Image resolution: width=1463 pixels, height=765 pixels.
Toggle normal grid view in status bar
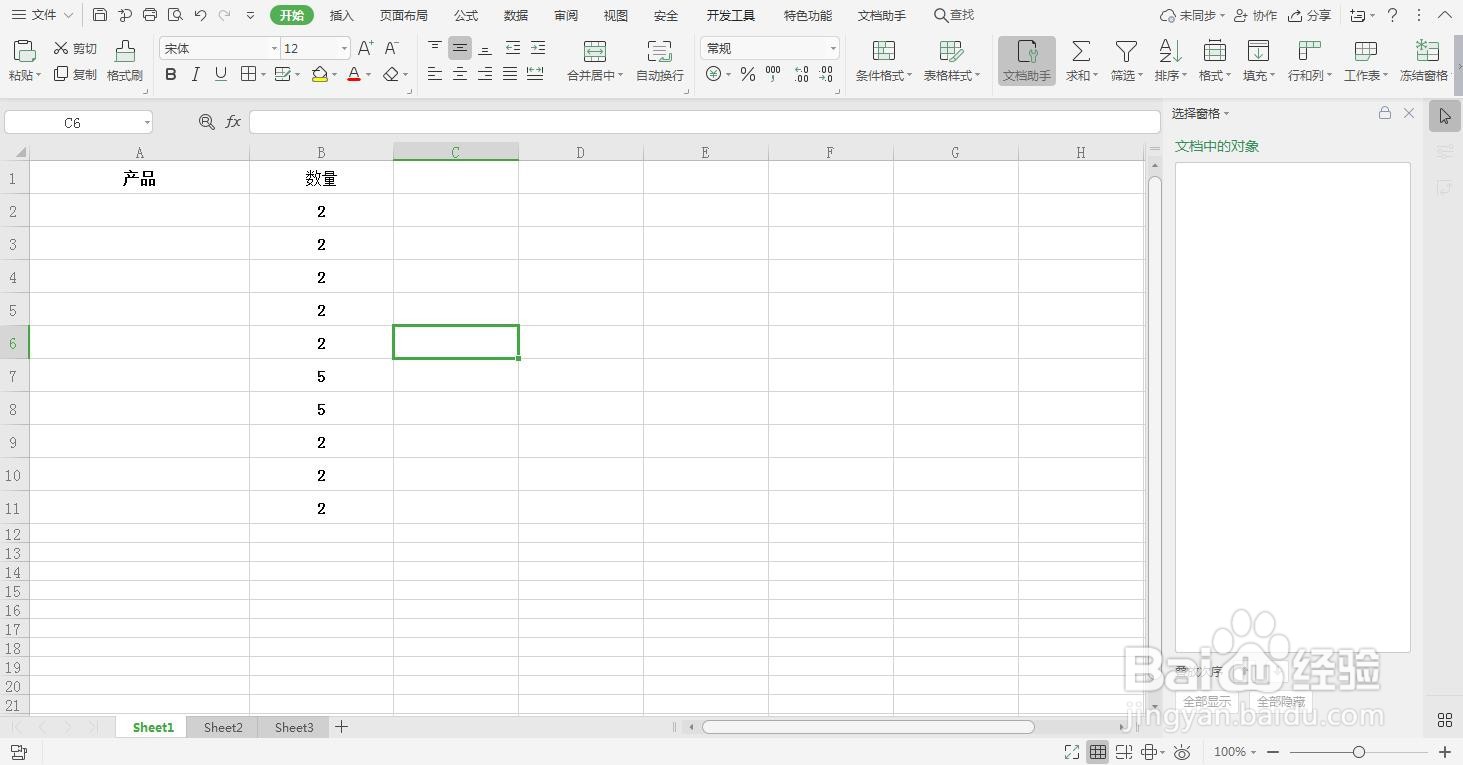click(x=1098, y=752)
